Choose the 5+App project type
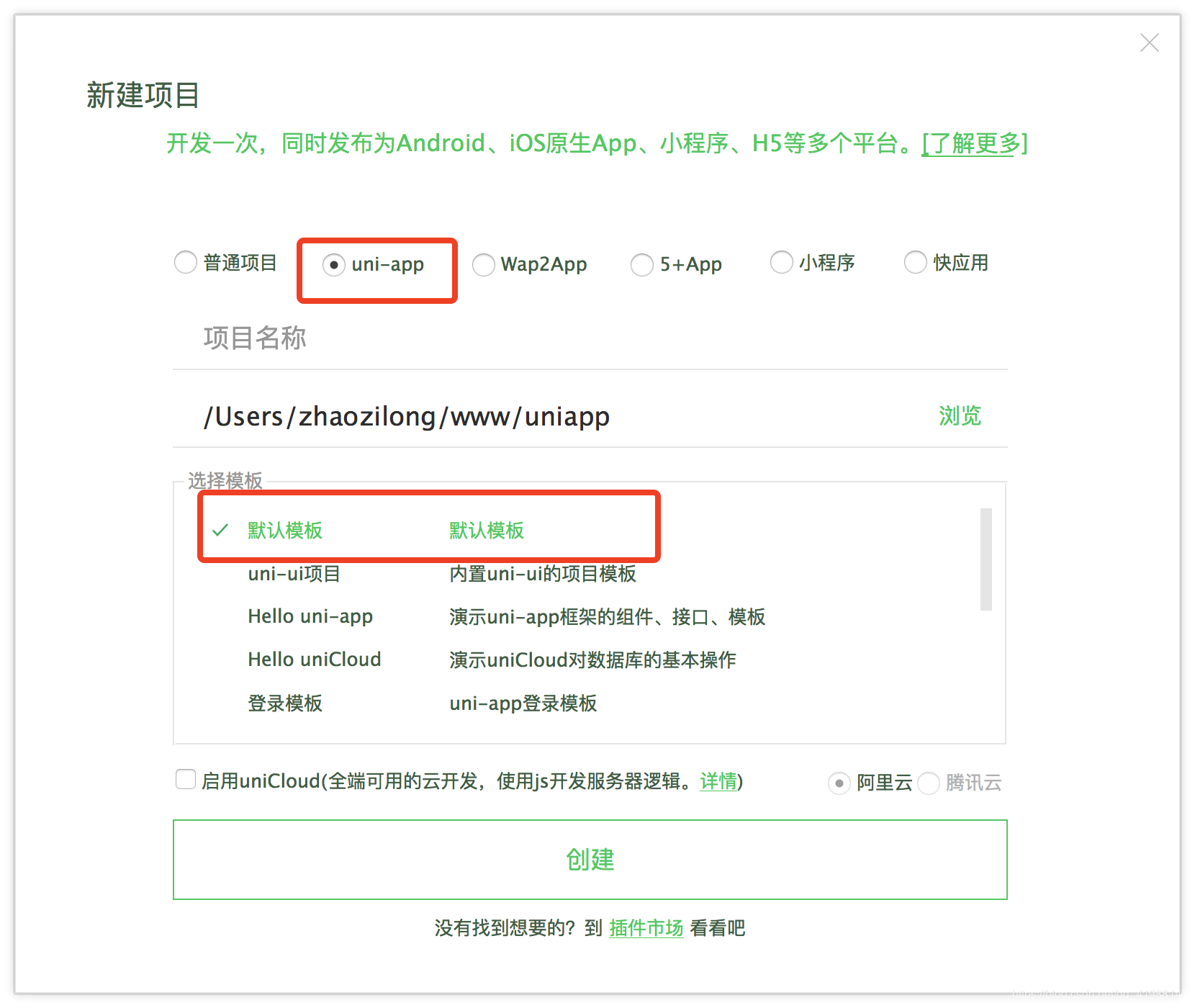Image resolution: width=1195 pixels, height=1008 pixels. (641, 265)
